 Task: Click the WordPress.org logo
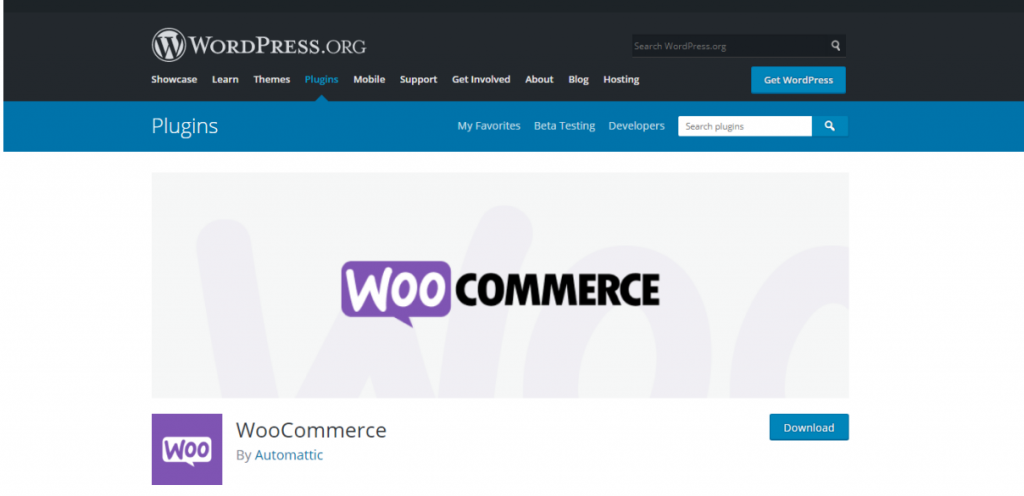pos(259,45)
